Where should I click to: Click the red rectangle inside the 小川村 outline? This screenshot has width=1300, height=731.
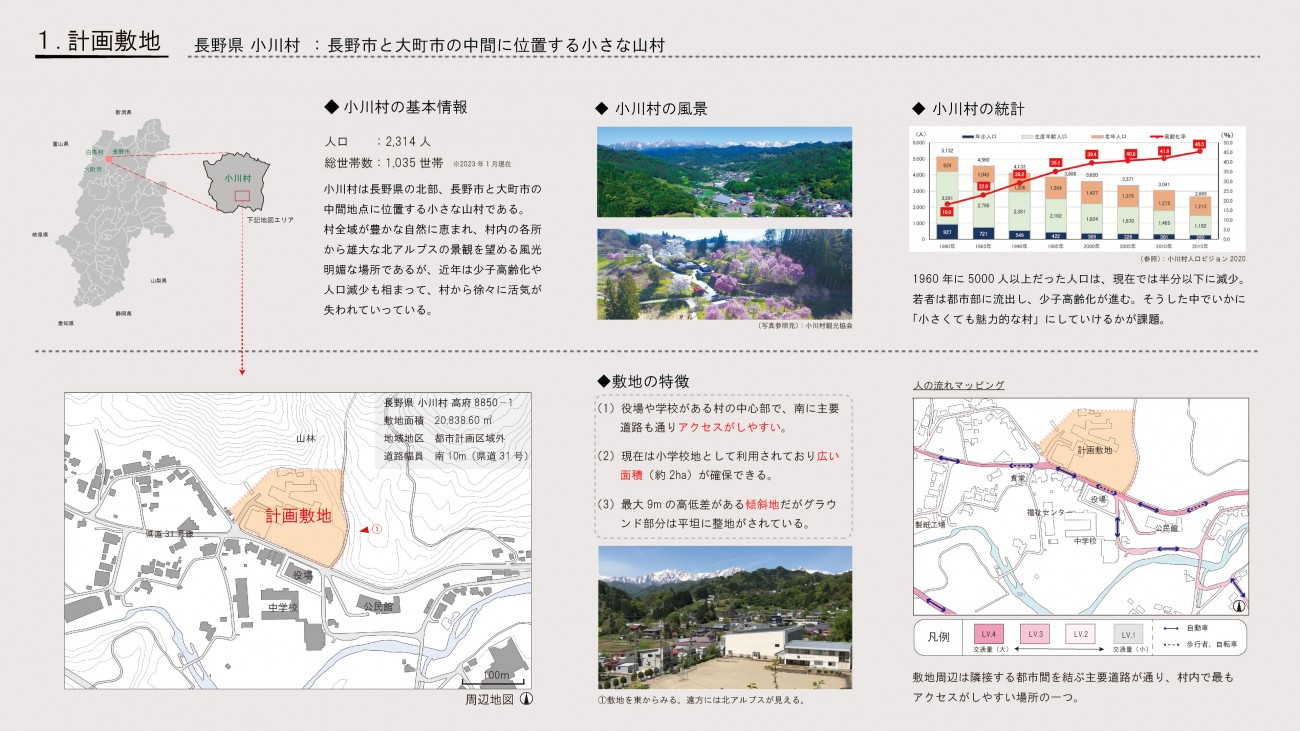click(x=241, y=196)
